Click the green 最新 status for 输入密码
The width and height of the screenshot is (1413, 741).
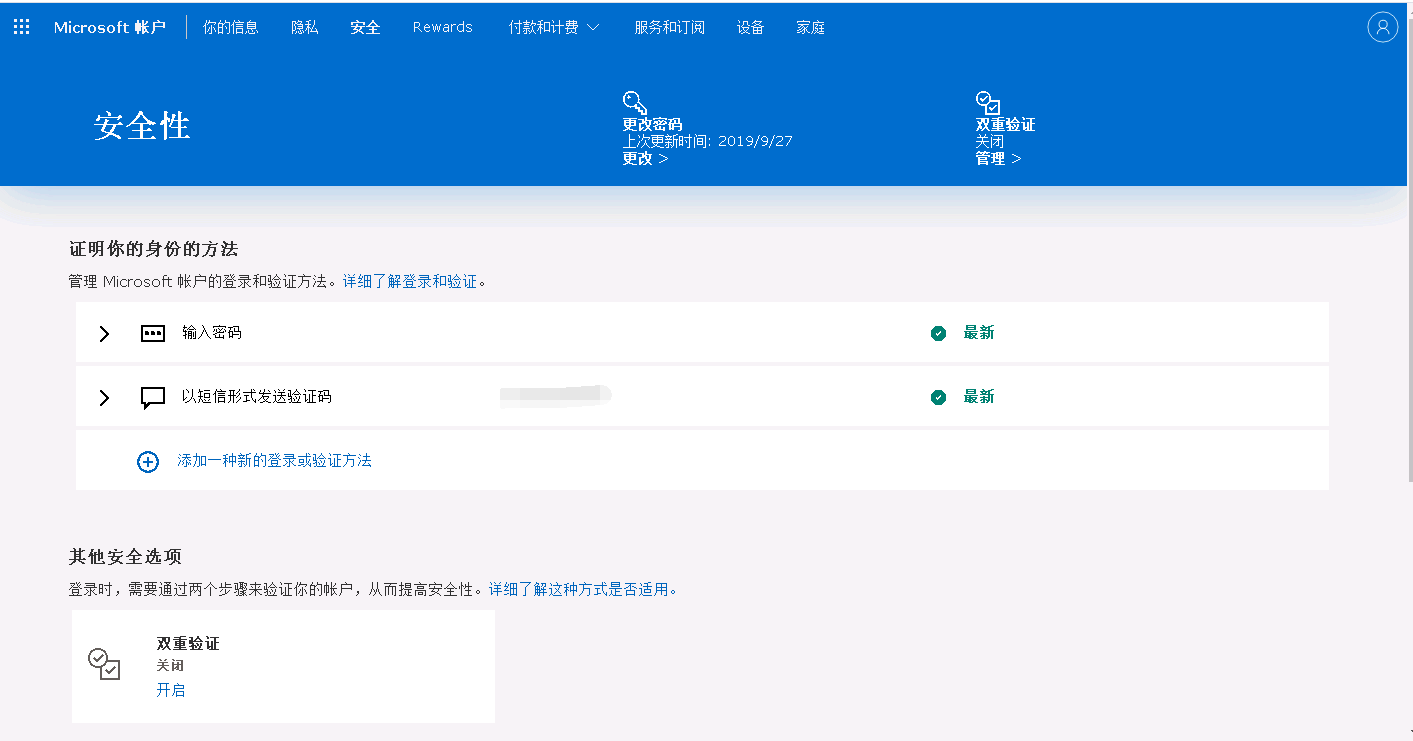(x=978, y=333)
